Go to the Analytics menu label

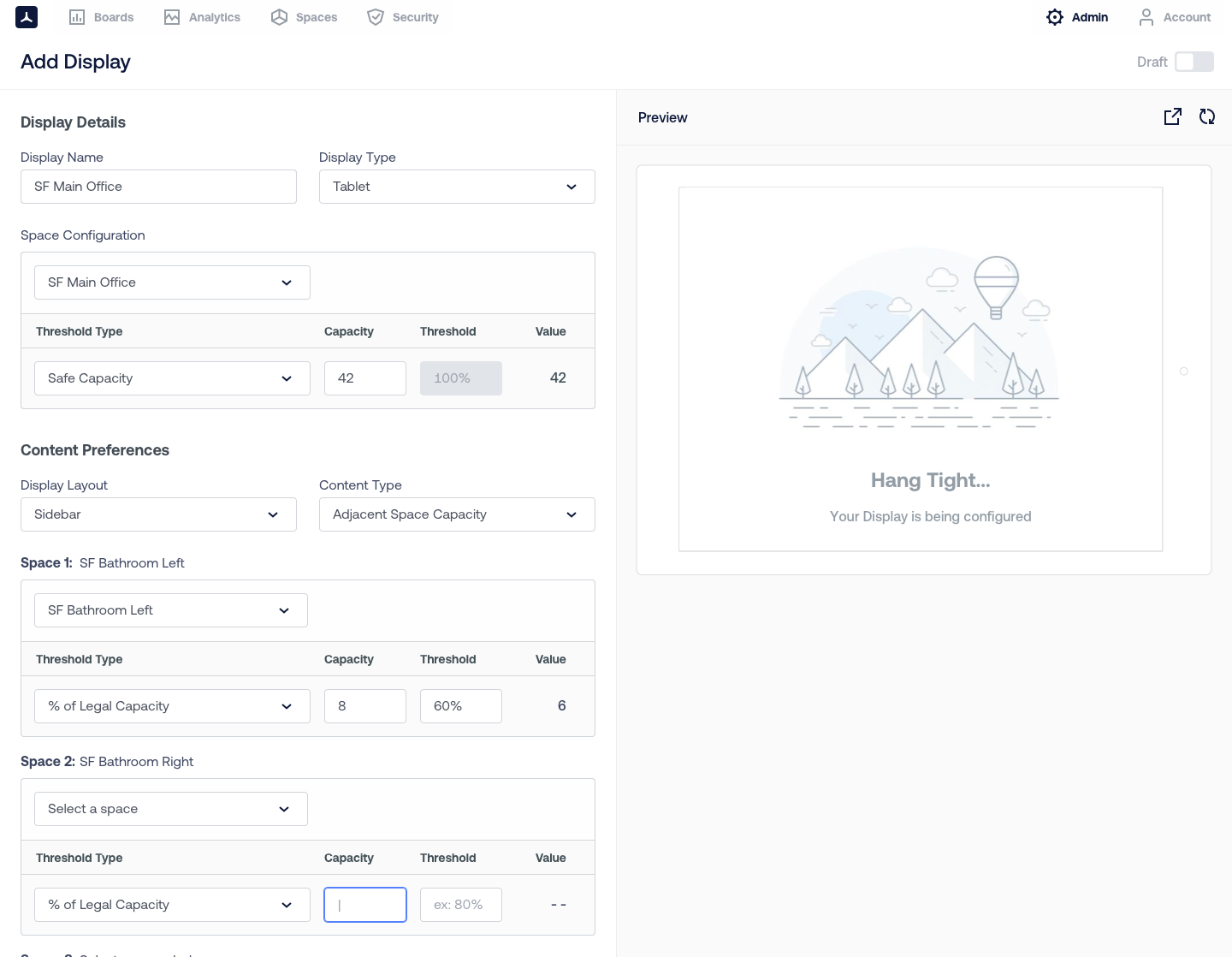pos(214,17)
